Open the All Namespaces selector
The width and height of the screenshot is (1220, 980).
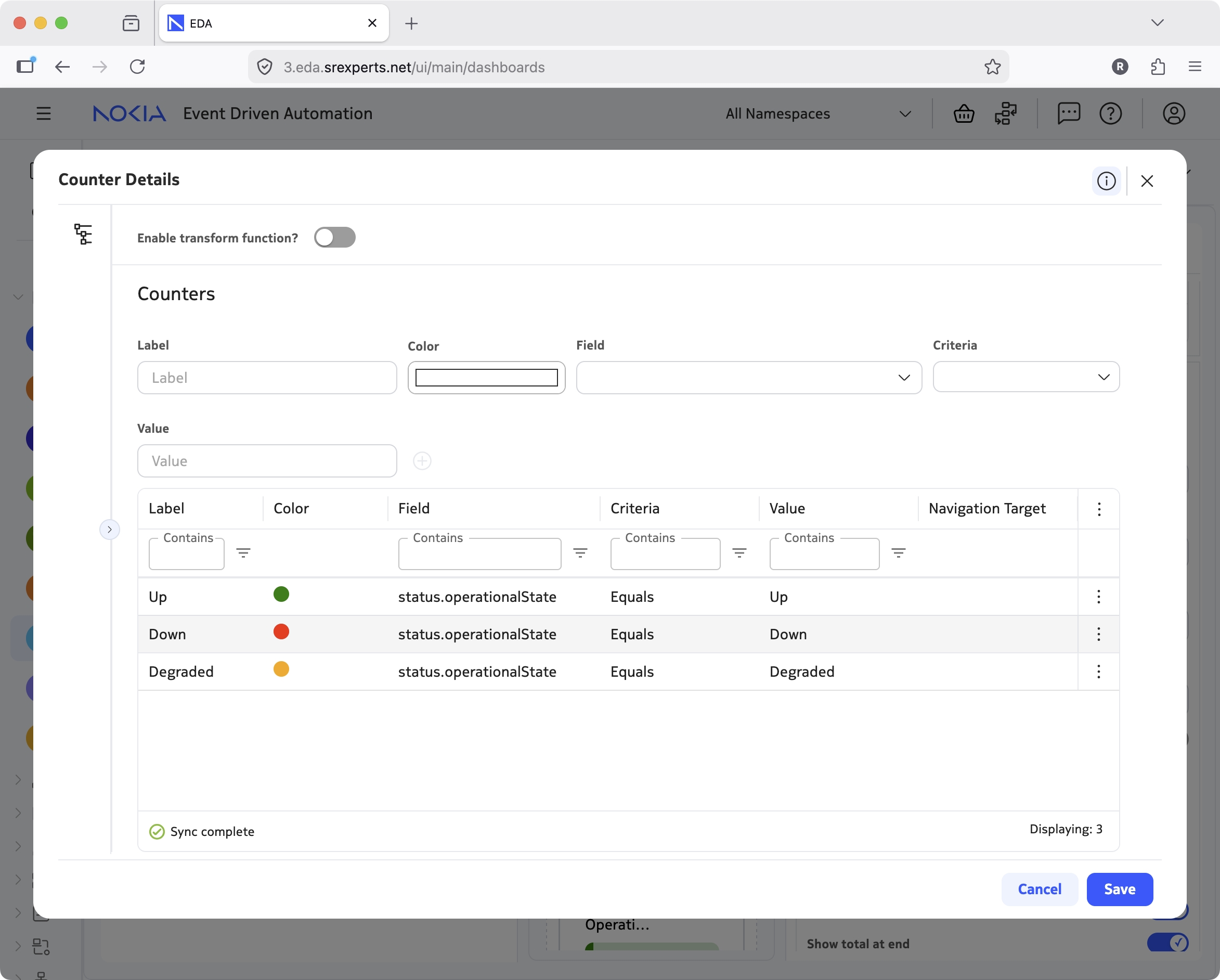click(817, 114)
